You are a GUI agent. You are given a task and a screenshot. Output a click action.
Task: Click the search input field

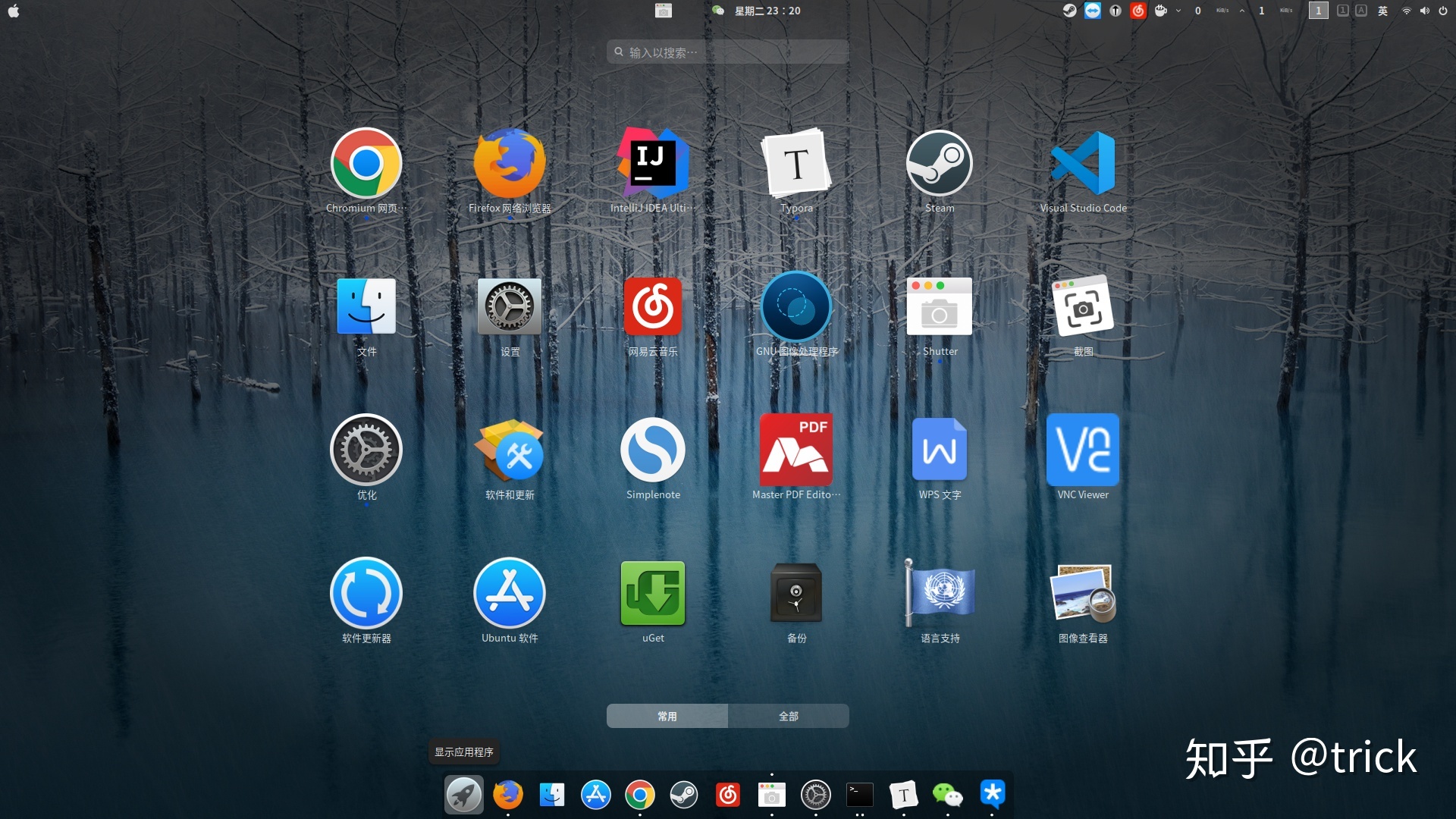point(727,51)
